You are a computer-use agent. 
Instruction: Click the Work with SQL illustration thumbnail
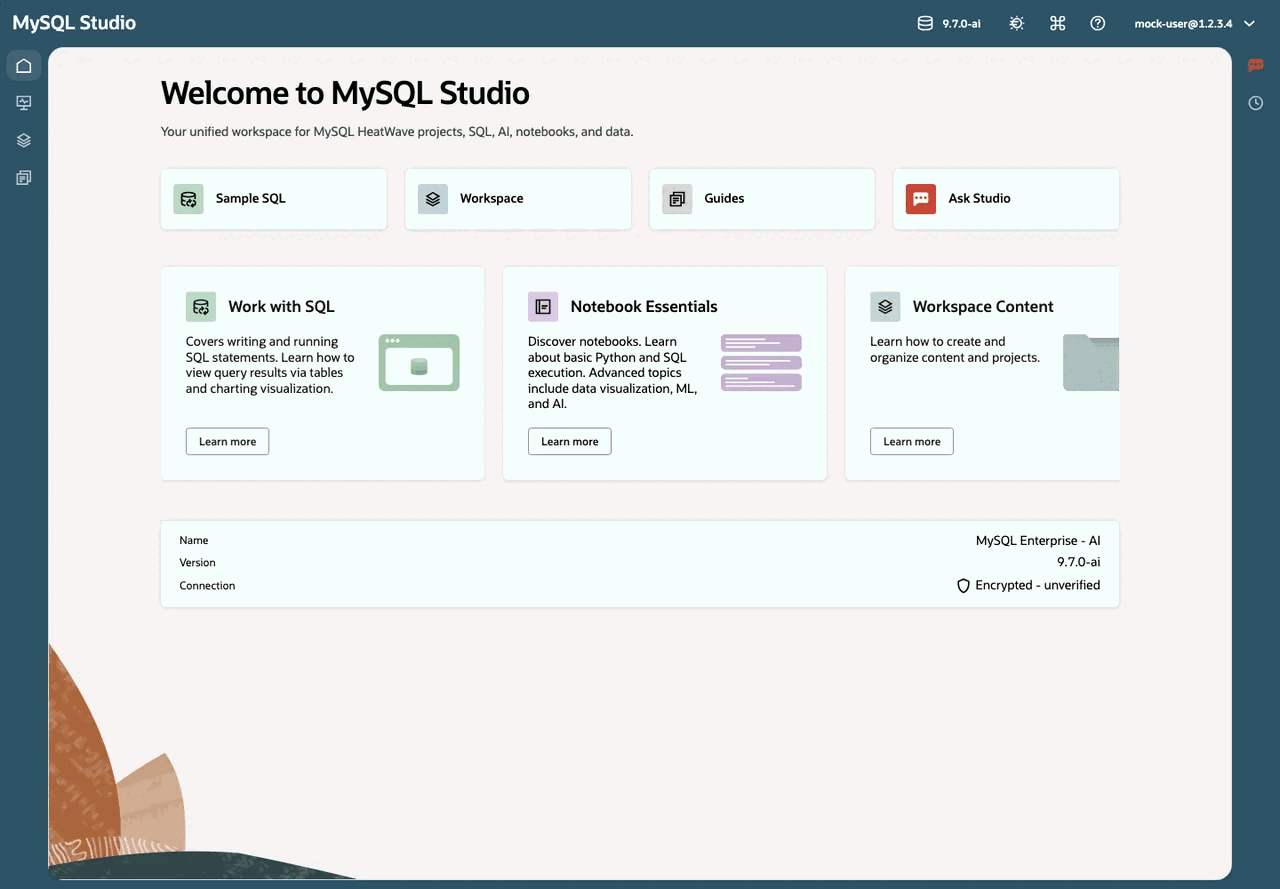(x=419, y=363)
